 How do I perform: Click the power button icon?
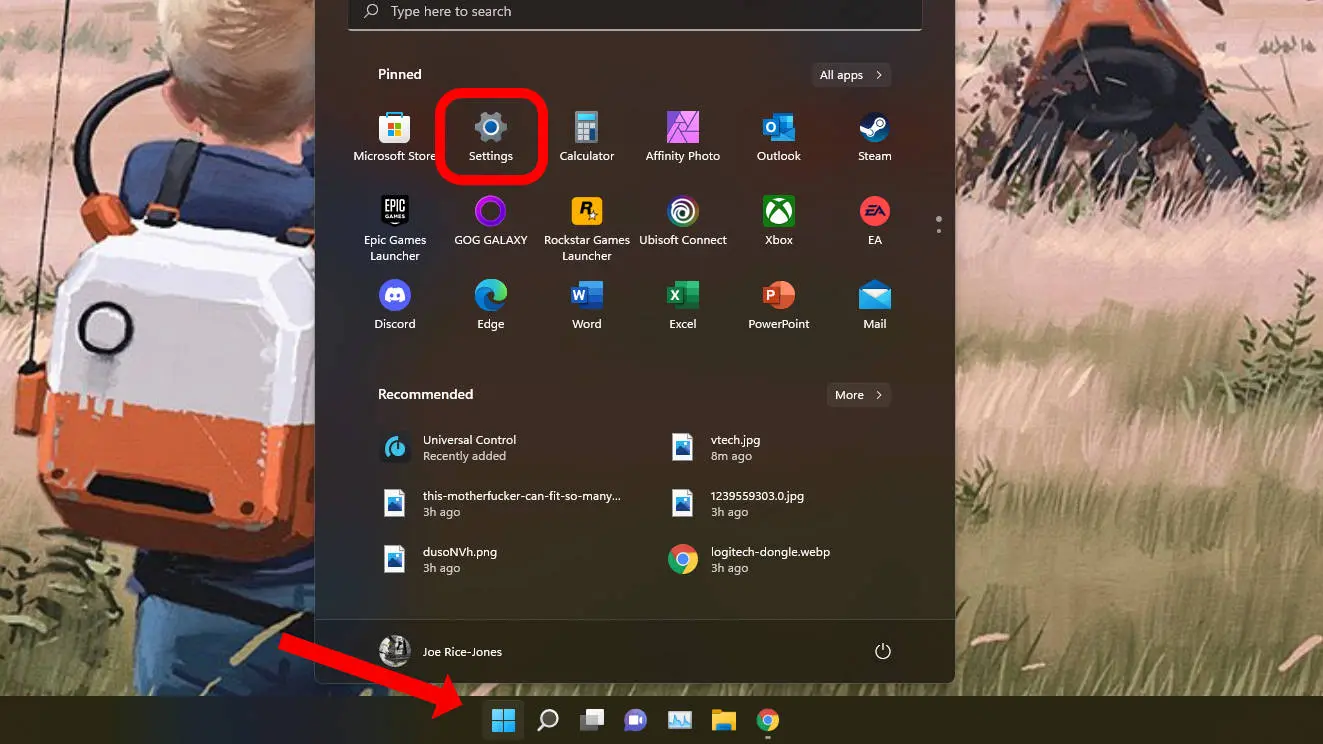tap(882, 651)
